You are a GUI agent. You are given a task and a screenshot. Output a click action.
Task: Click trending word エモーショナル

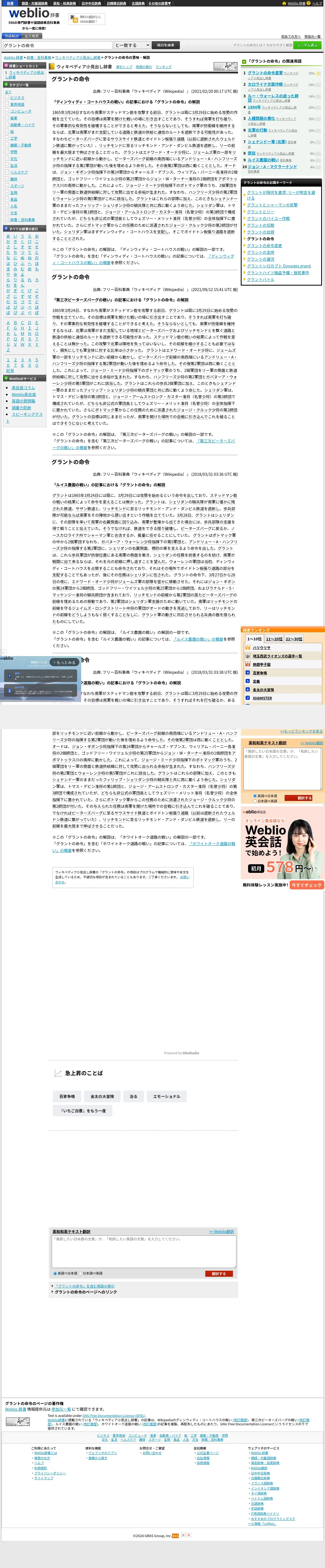coord(167,1096)
